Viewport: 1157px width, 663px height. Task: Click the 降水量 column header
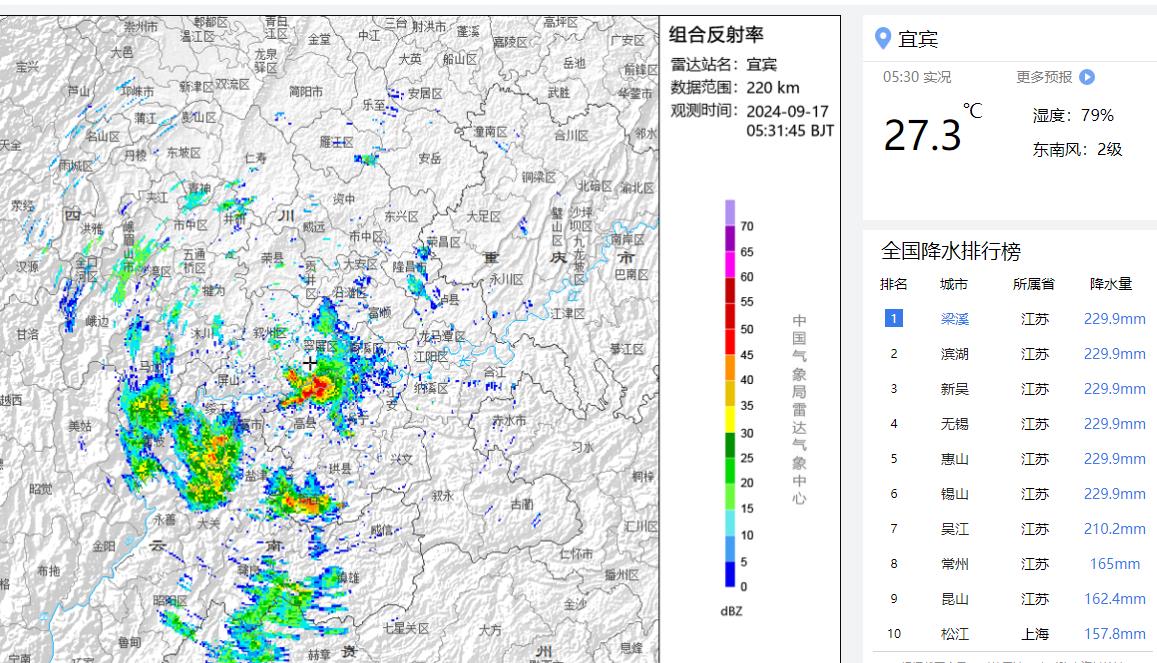click(x=1110, y=284)
